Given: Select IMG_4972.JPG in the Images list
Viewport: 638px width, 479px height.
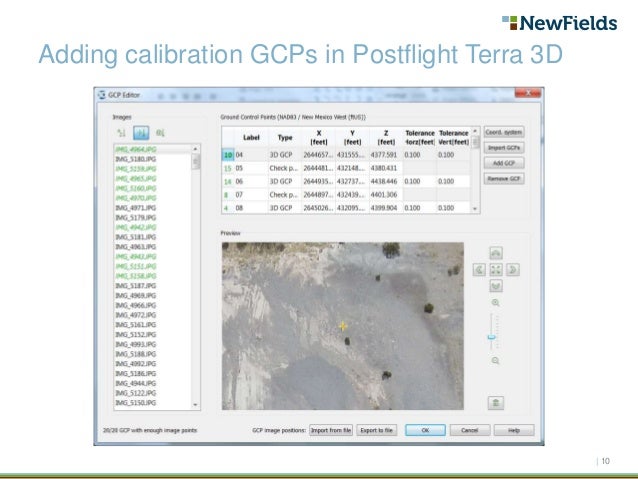Looking at the screenshot, I should 153,315.
